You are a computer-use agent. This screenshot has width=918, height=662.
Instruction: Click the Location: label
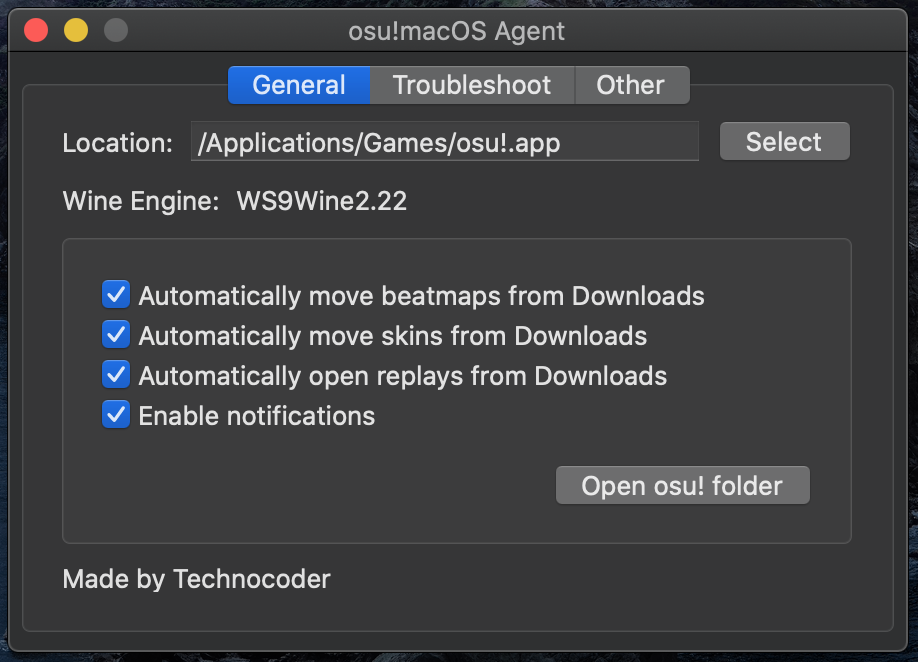[118, 143]
